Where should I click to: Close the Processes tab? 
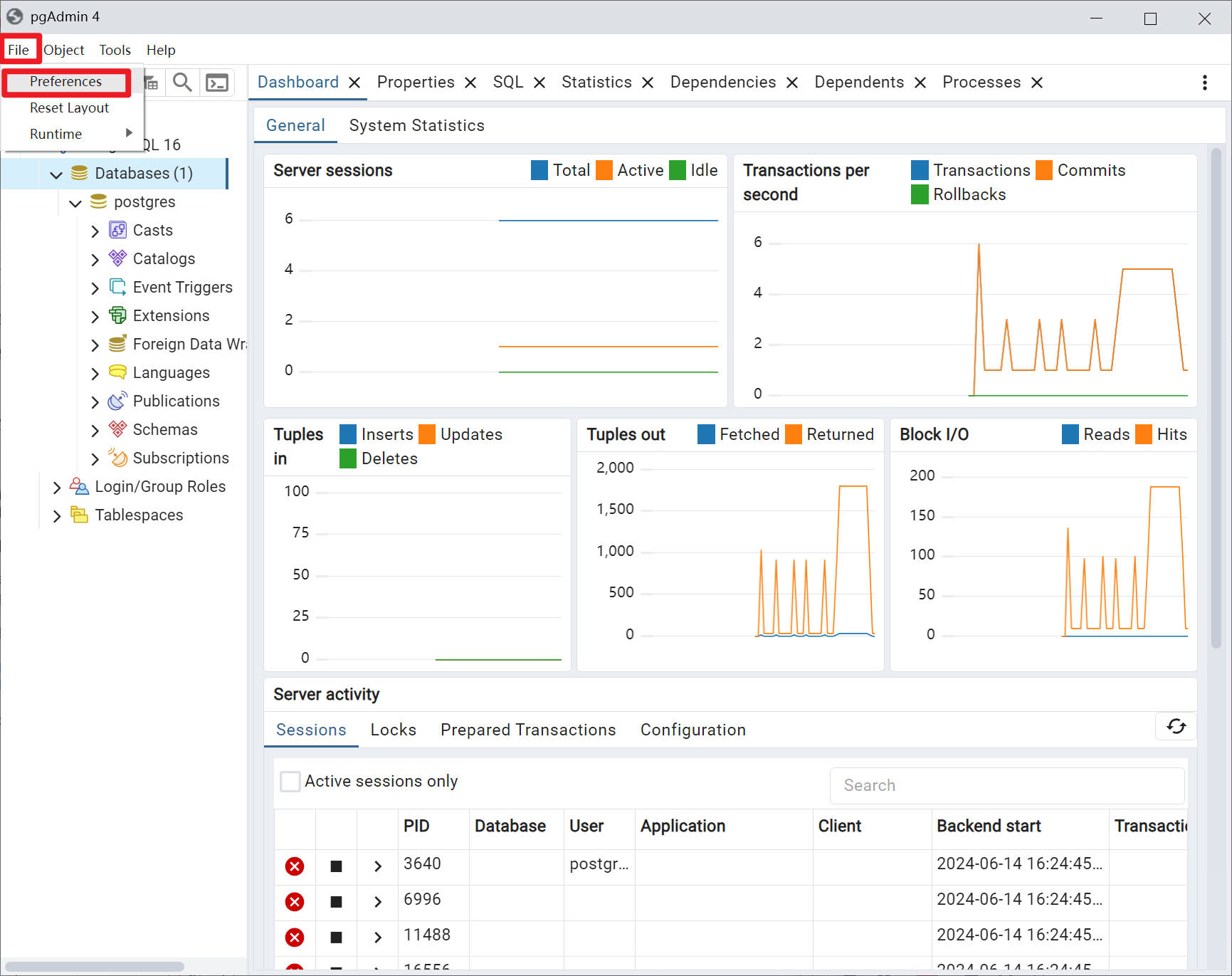(x=1037, y=83)
